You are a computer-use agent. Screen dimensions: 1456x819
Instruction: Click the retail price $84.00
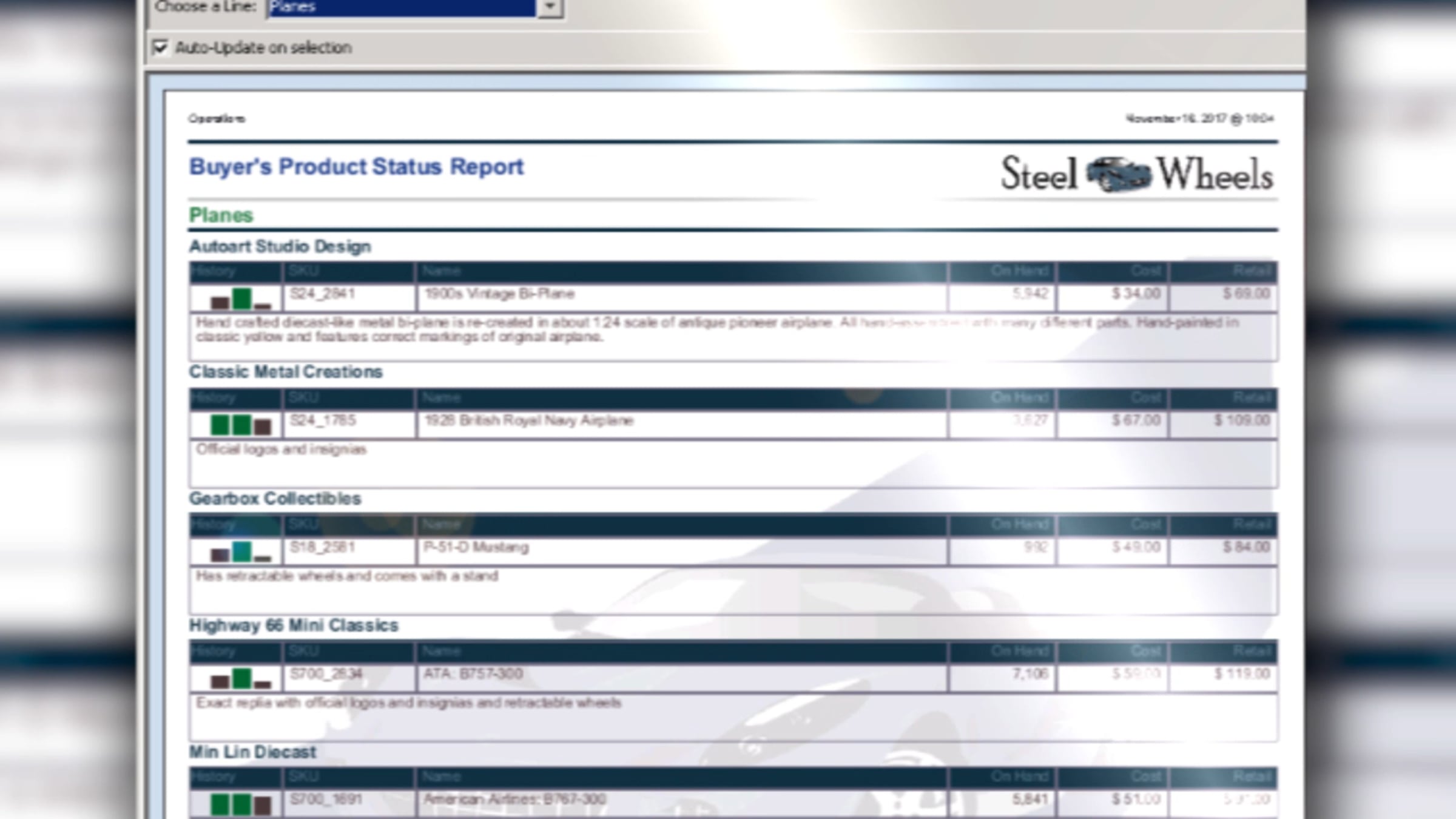(1246, 548)
